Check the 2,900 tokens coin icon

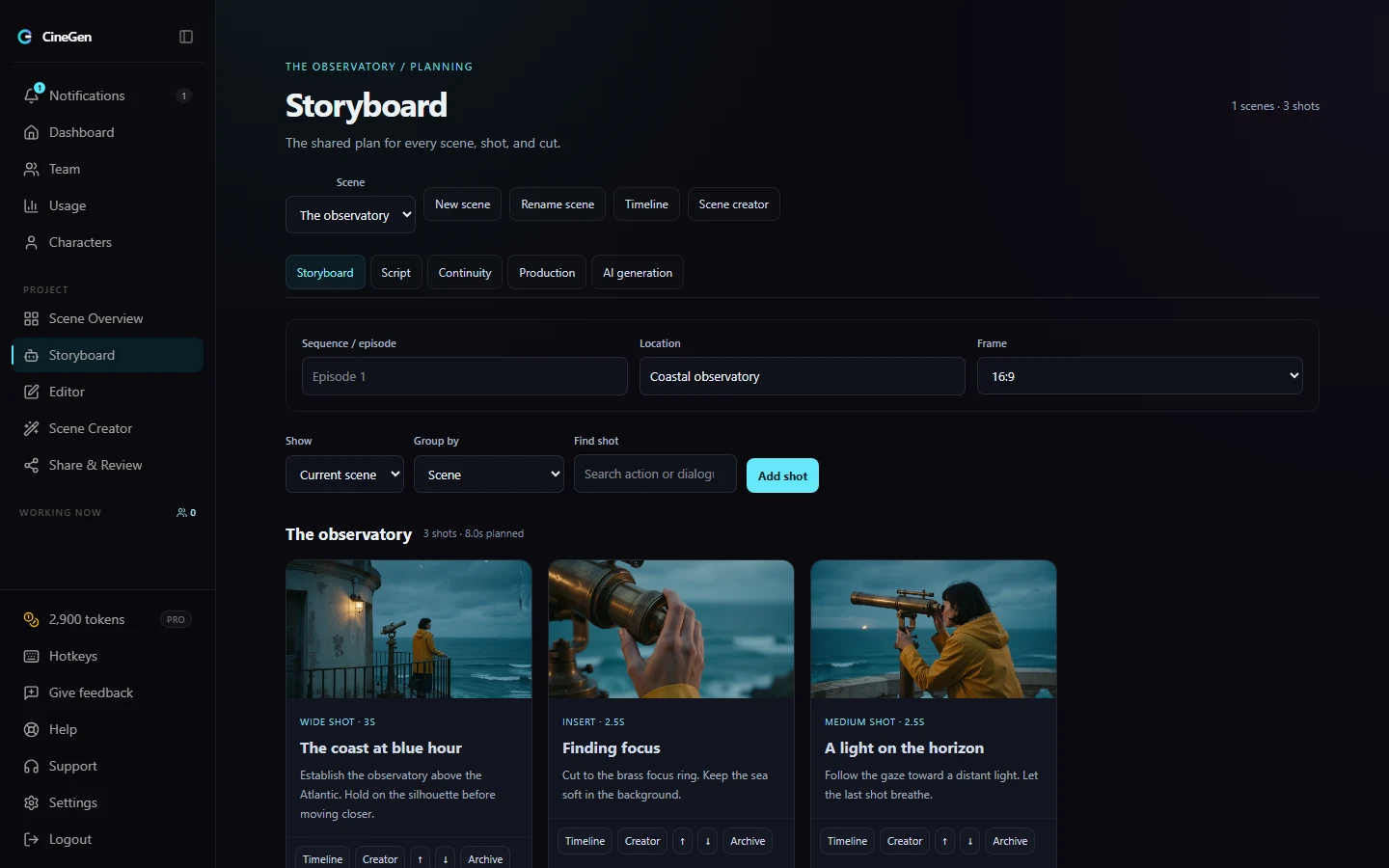click(31, 619)
